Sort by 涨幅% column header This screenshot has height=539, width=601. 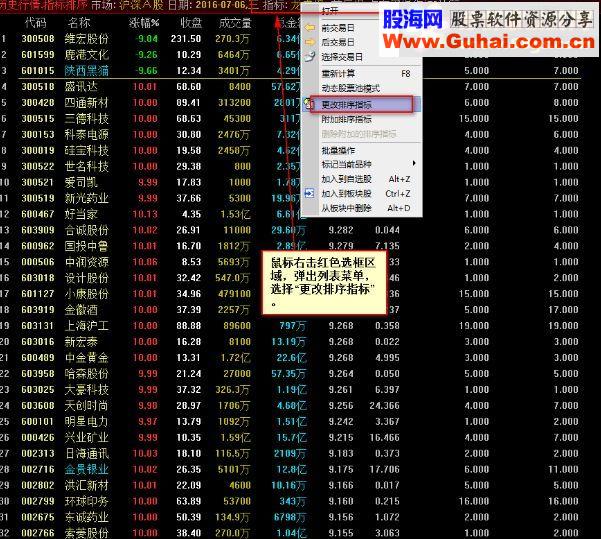coord(143,23)
